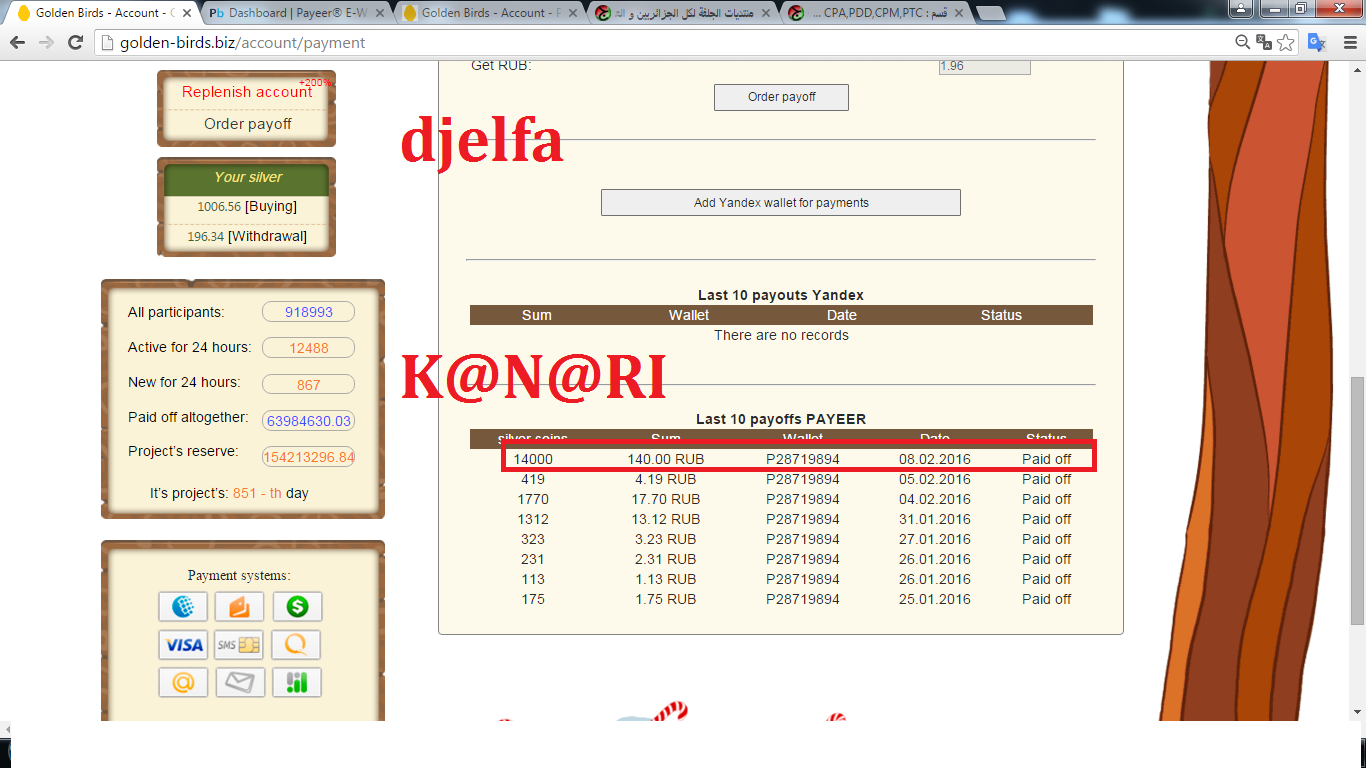1366x768 pixels.
Task: Reload the golden-birds.biz page
Action: tap(75, 42)
